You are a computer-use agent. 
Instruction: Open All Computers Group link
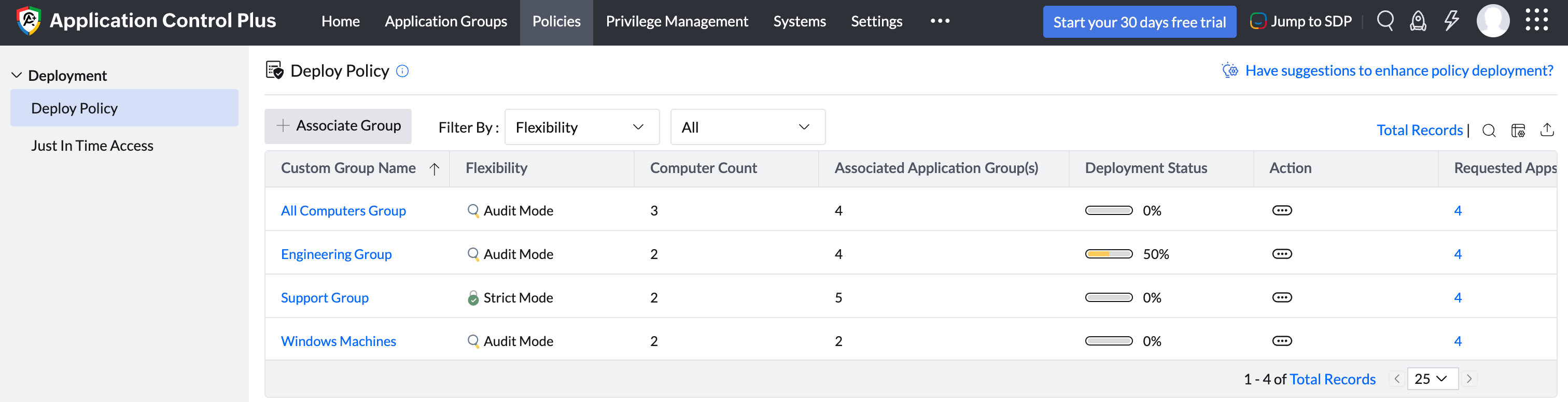point(343,211)
